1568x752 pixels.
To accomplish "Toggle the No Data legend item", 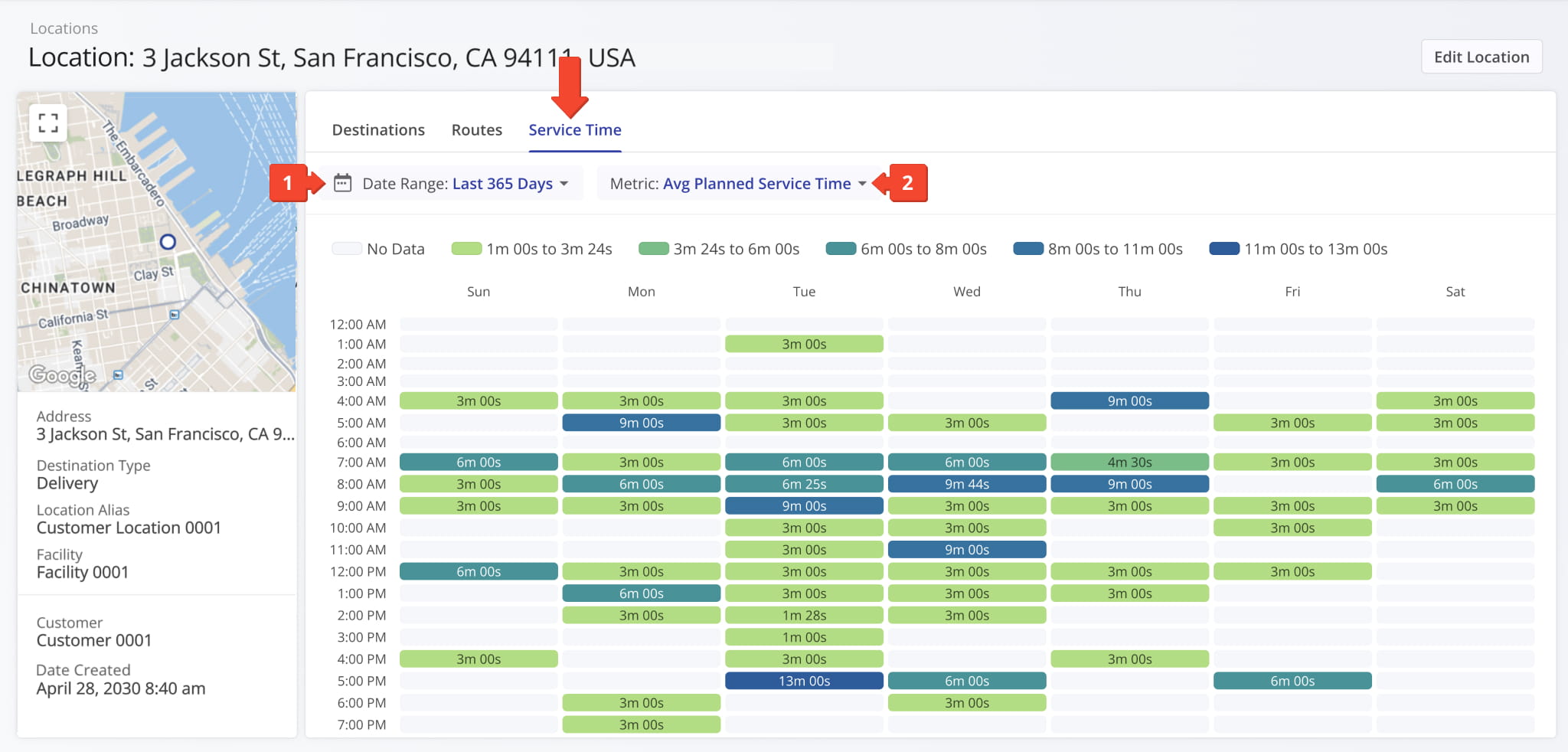I will (380, 248).
